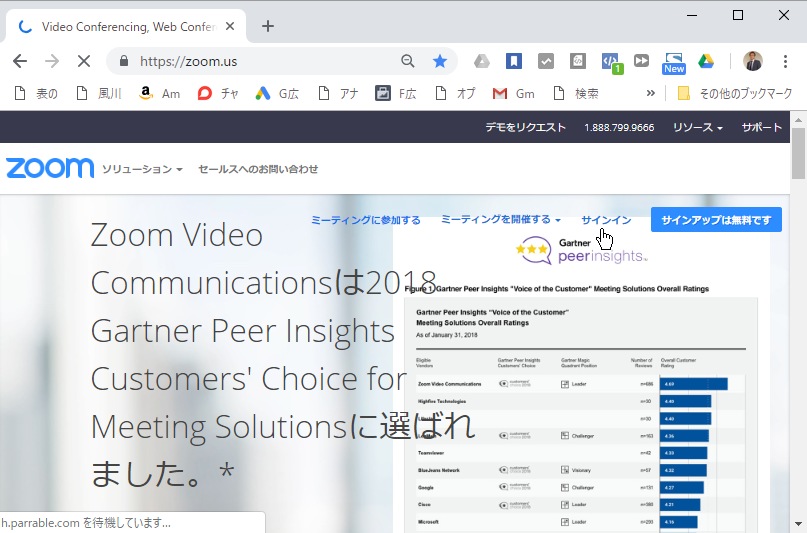The height and width of the screenshot is (533, 807).
Task: Show more bookmarks with the chevron
Action: tap(651, 93)
